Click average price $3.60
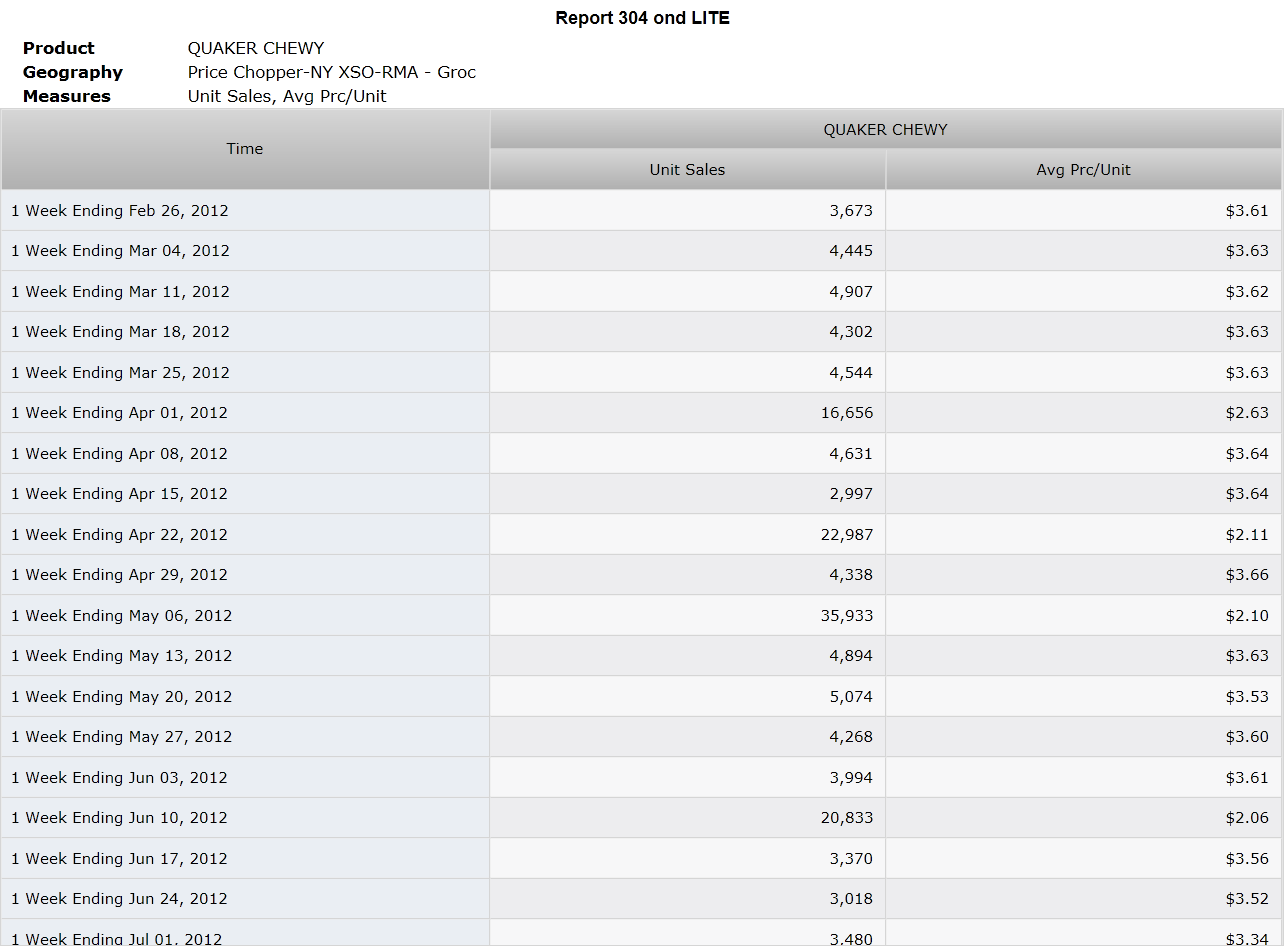The image size is (1284, 946). coord(1247,737)
